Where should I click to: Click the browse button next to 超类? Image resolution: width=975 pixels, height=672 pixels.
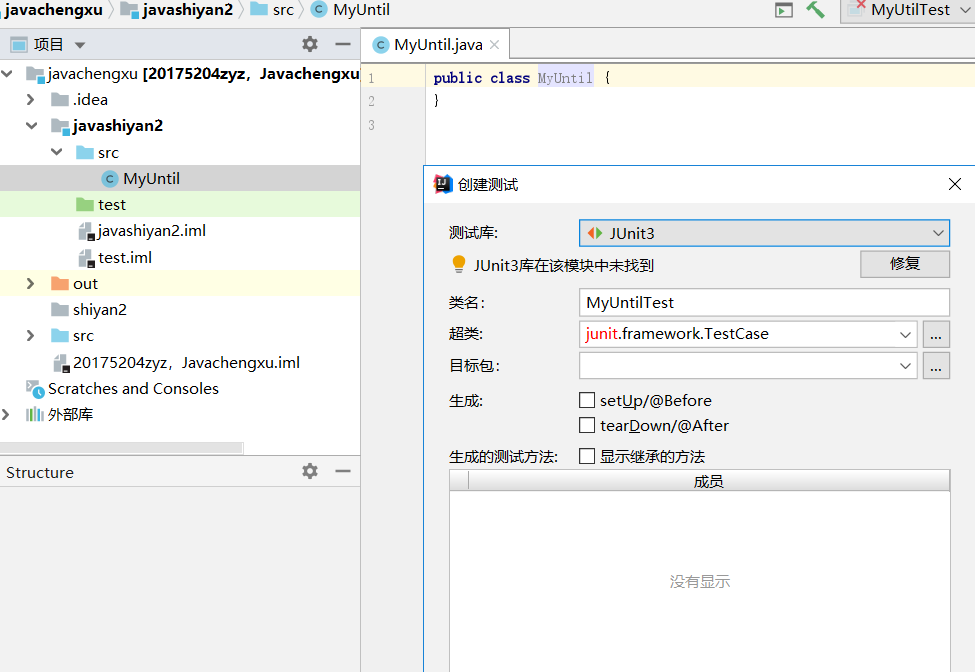pos(936,334)
